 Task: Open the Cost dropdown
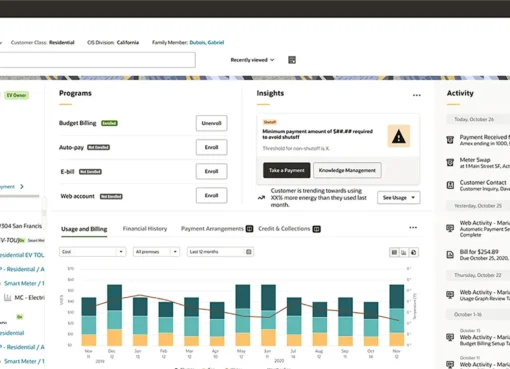point(92,252)
